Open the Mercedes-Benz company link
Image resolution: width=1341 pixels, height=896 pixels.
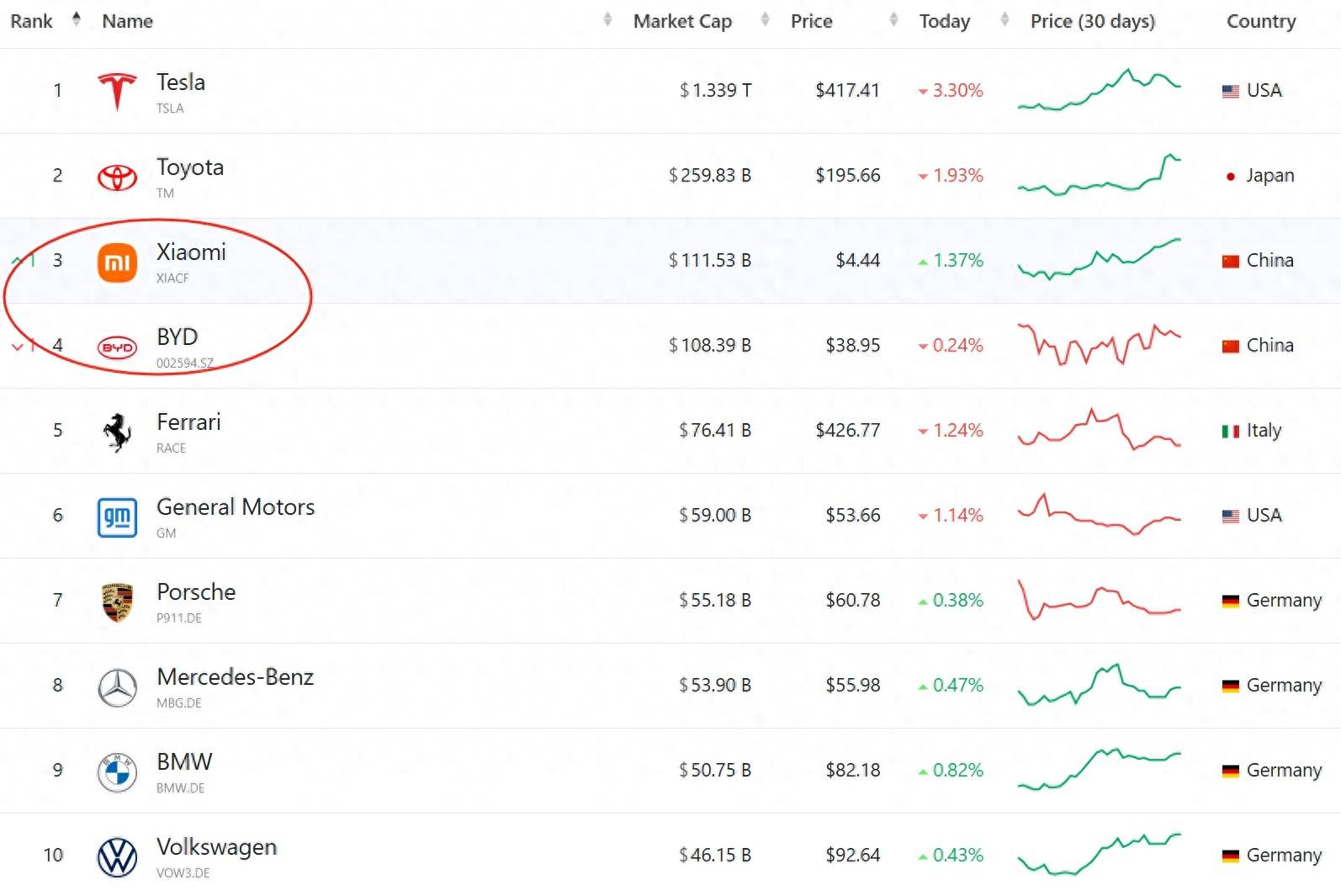(235, 677)
